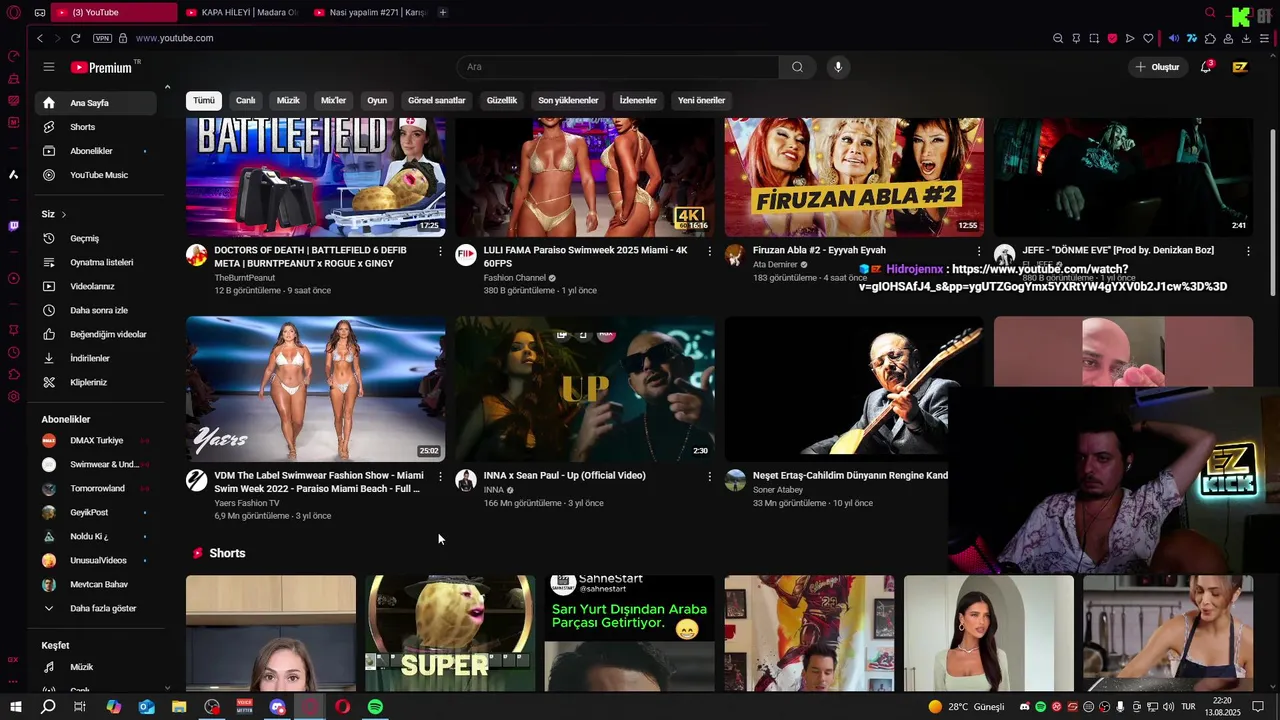Open the SahneStart Short thumbnail

tap(630, 633)
